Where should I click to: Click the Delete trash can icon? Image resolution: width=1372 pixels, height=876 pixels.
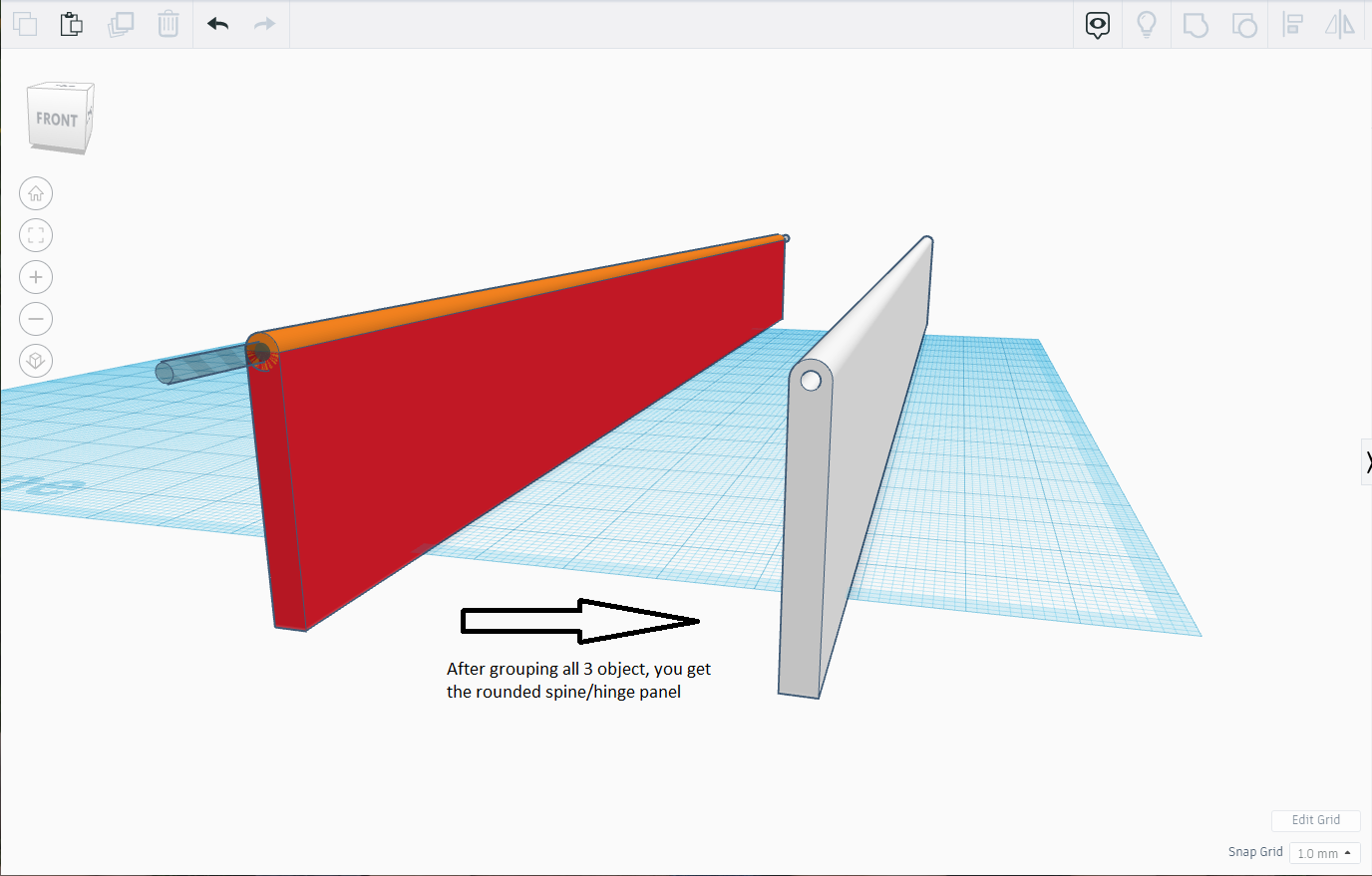(169, 24)
